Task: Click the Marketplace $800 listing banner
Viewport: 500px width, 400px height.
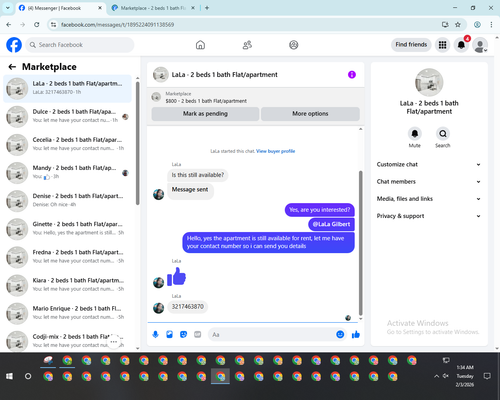Action: [256, 97]
